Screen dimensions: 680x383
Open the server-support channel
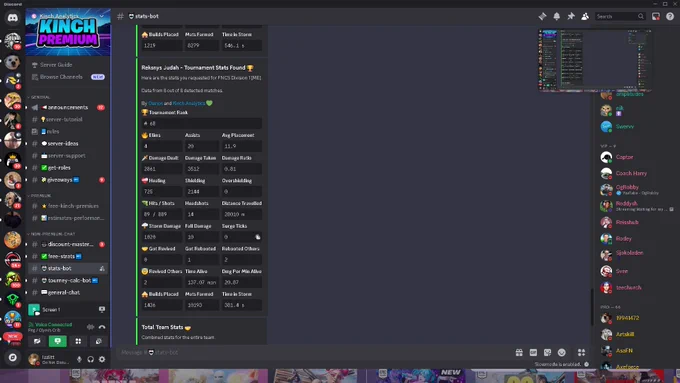(x=68, y=156)
